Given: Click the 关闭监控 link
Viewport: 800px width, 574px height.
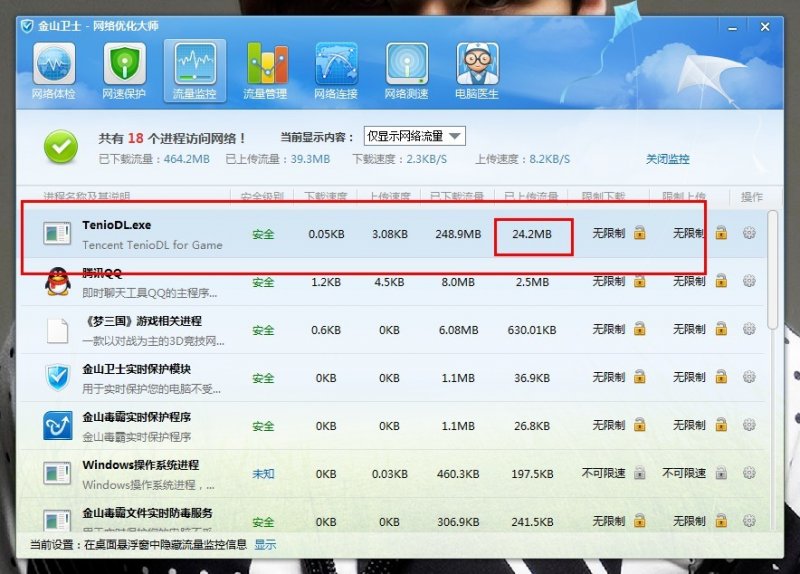Looking at the screenshot, I should point(667,159).
